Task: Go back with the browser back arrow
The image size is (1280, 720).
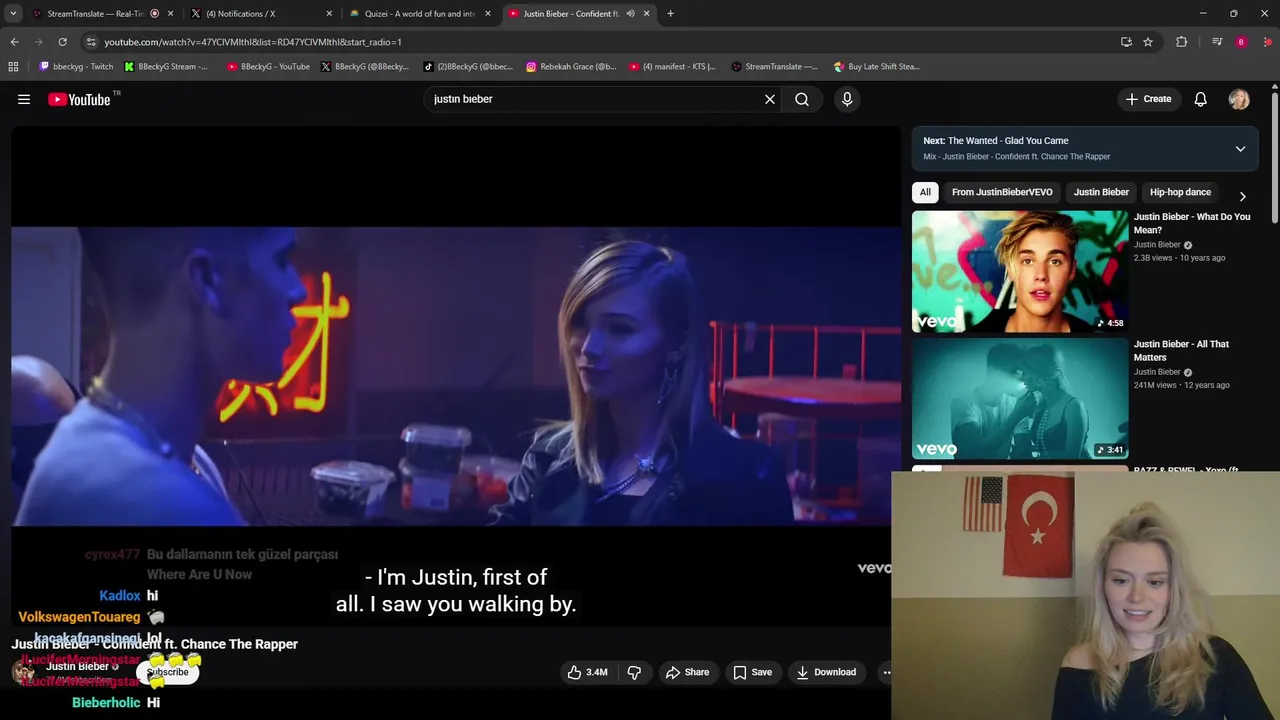Action: [x=14, y=42]
